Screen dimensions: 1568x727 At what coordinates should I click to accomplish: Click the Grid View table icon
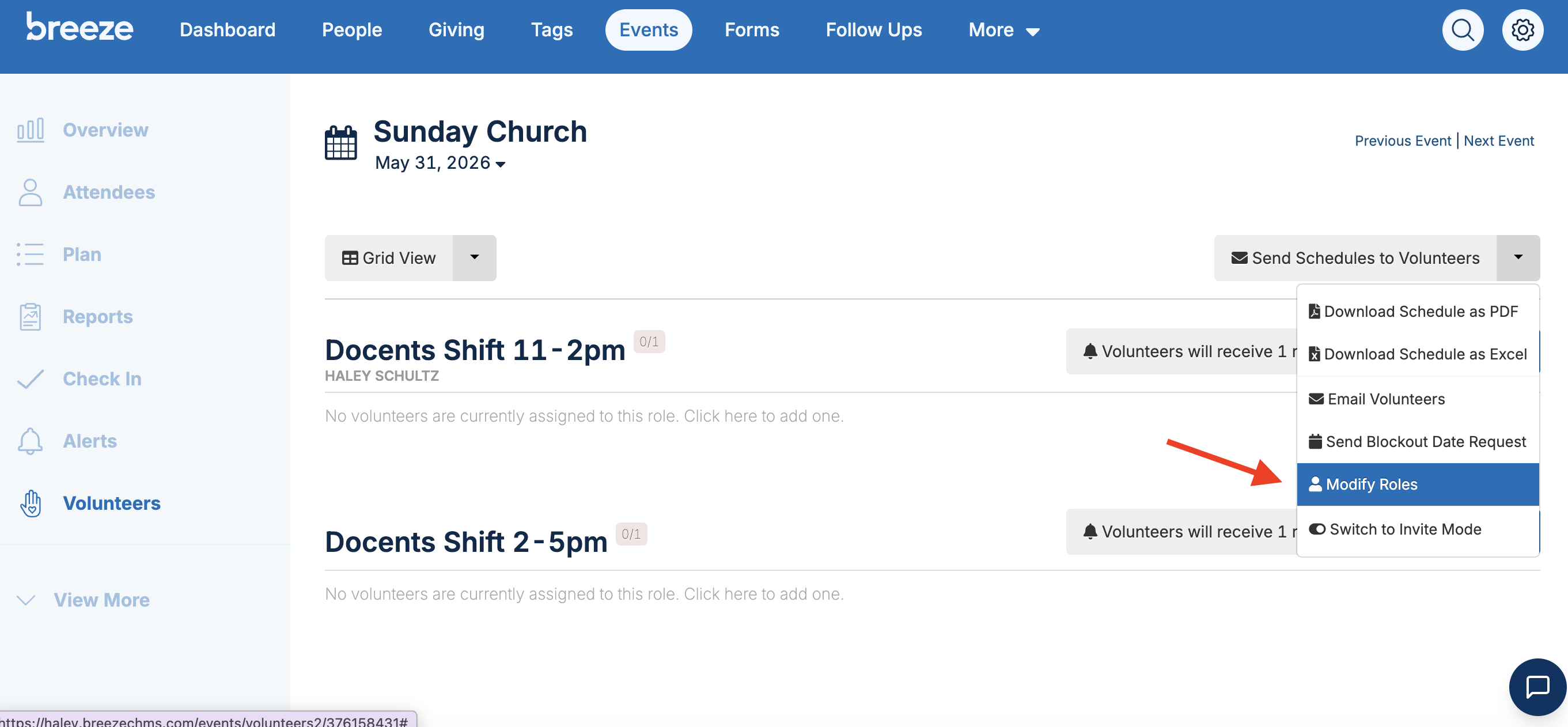point(350,258)
